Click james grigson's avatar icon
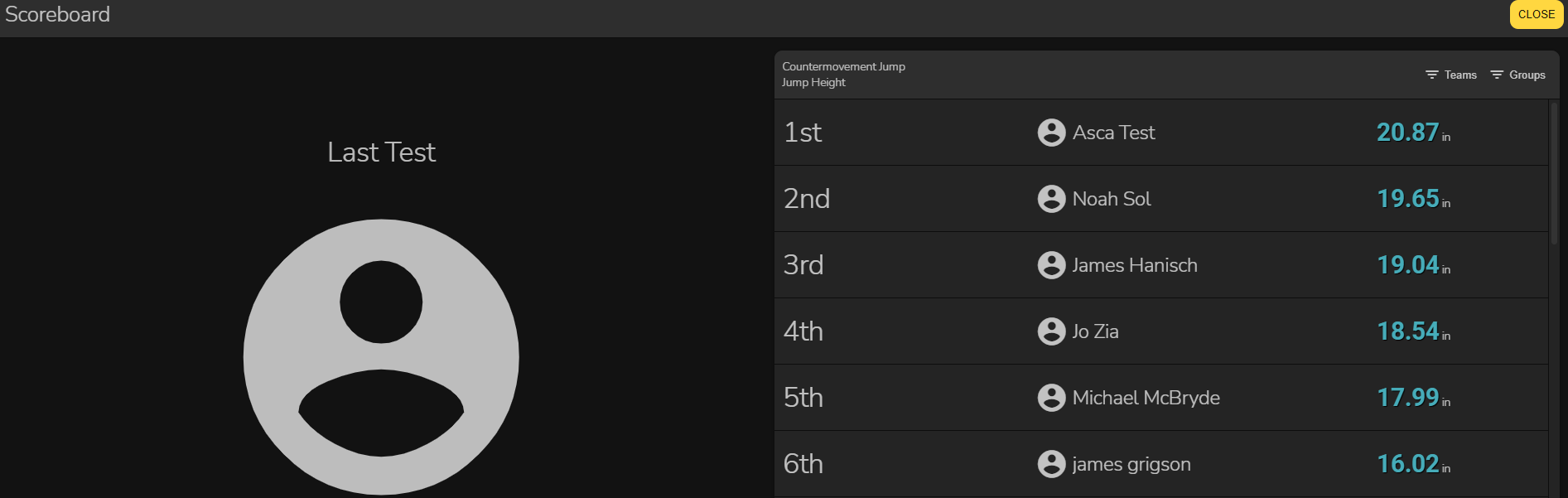 1051,464
